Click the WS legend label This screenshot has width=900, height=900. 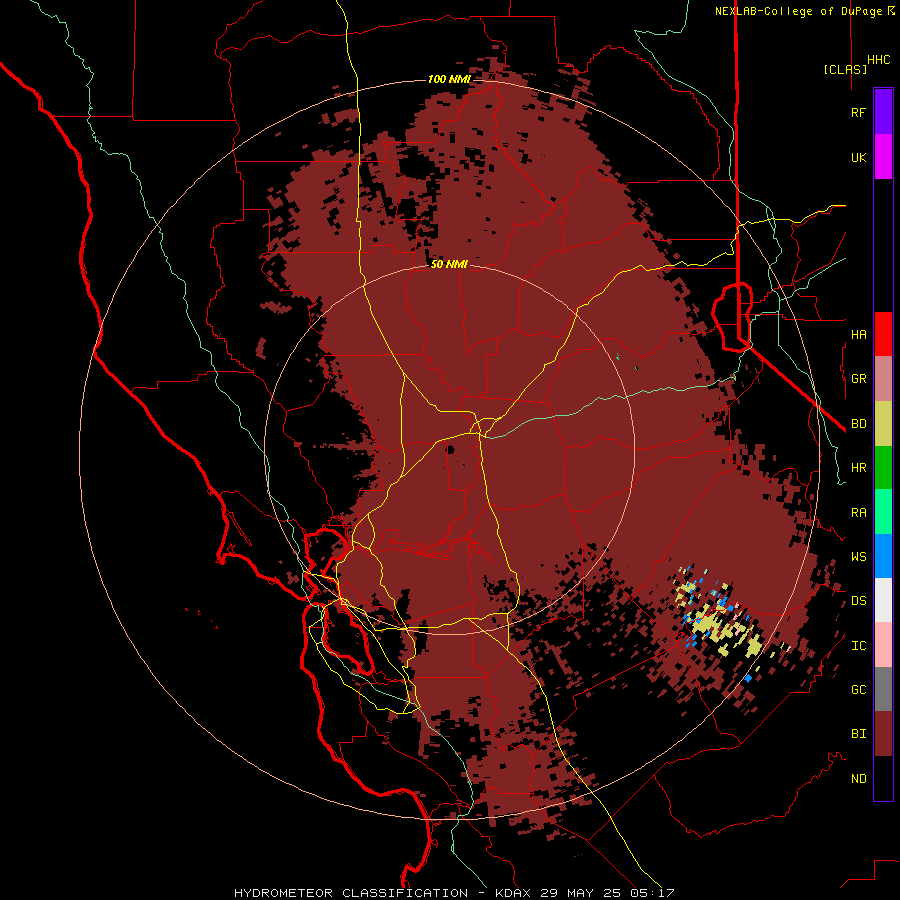point(859,556)
